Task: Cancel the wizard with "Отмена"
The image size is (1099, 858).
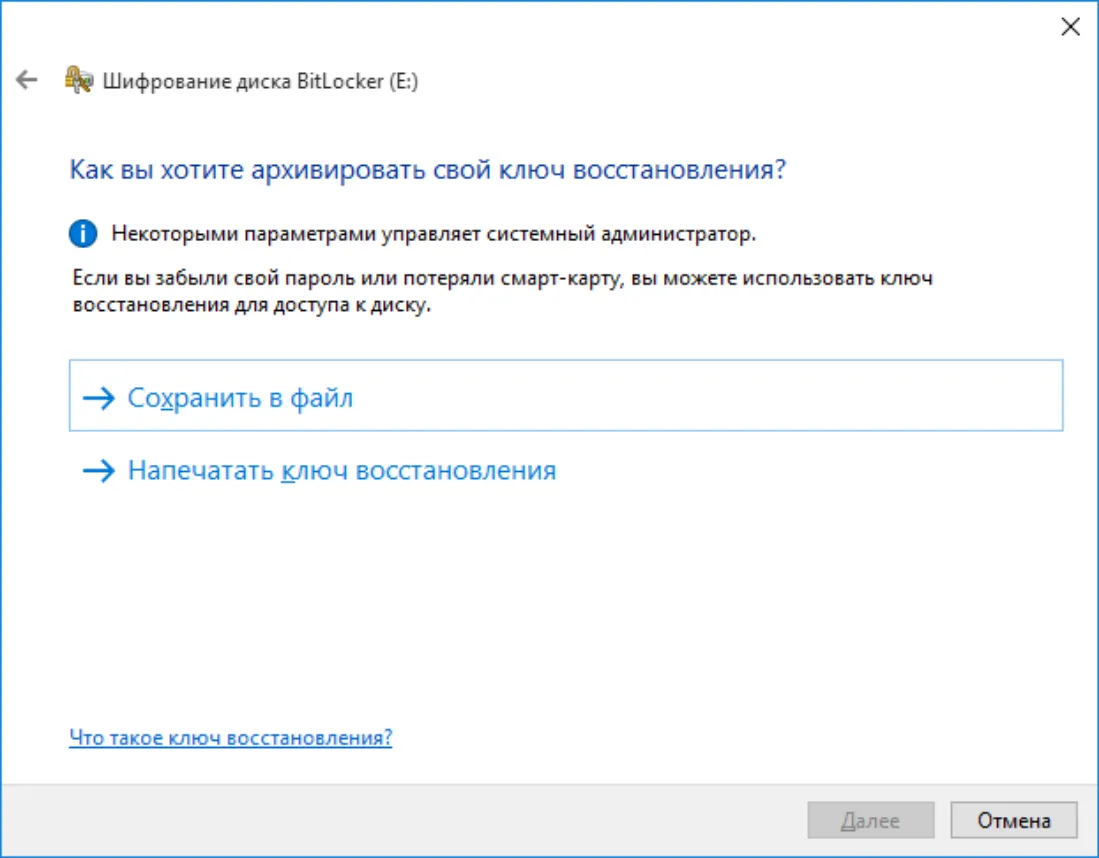Action: [1013, 820]
